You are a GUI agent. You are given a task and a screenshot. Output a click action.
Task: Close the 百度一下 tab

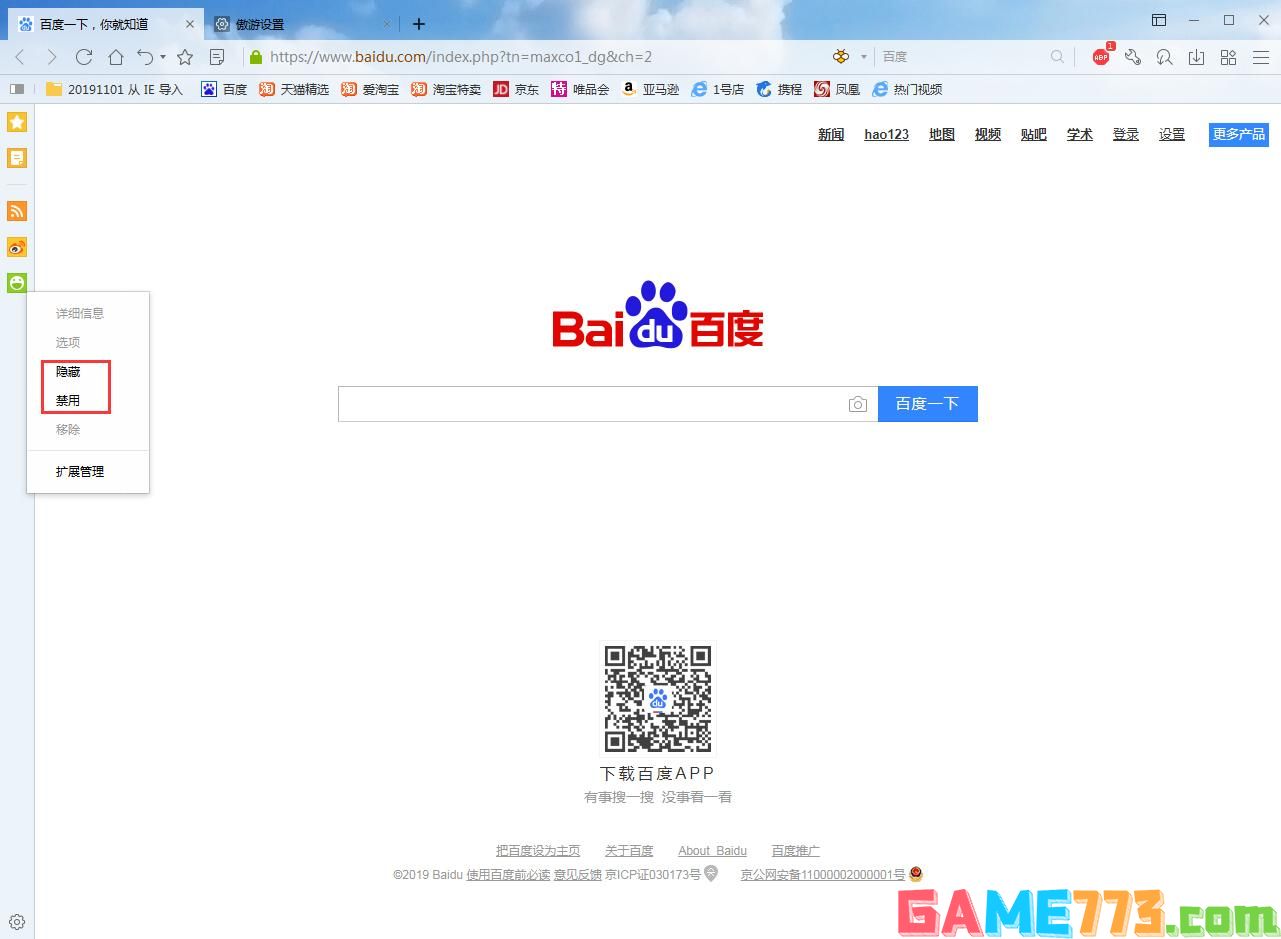(x=190, y=24)
